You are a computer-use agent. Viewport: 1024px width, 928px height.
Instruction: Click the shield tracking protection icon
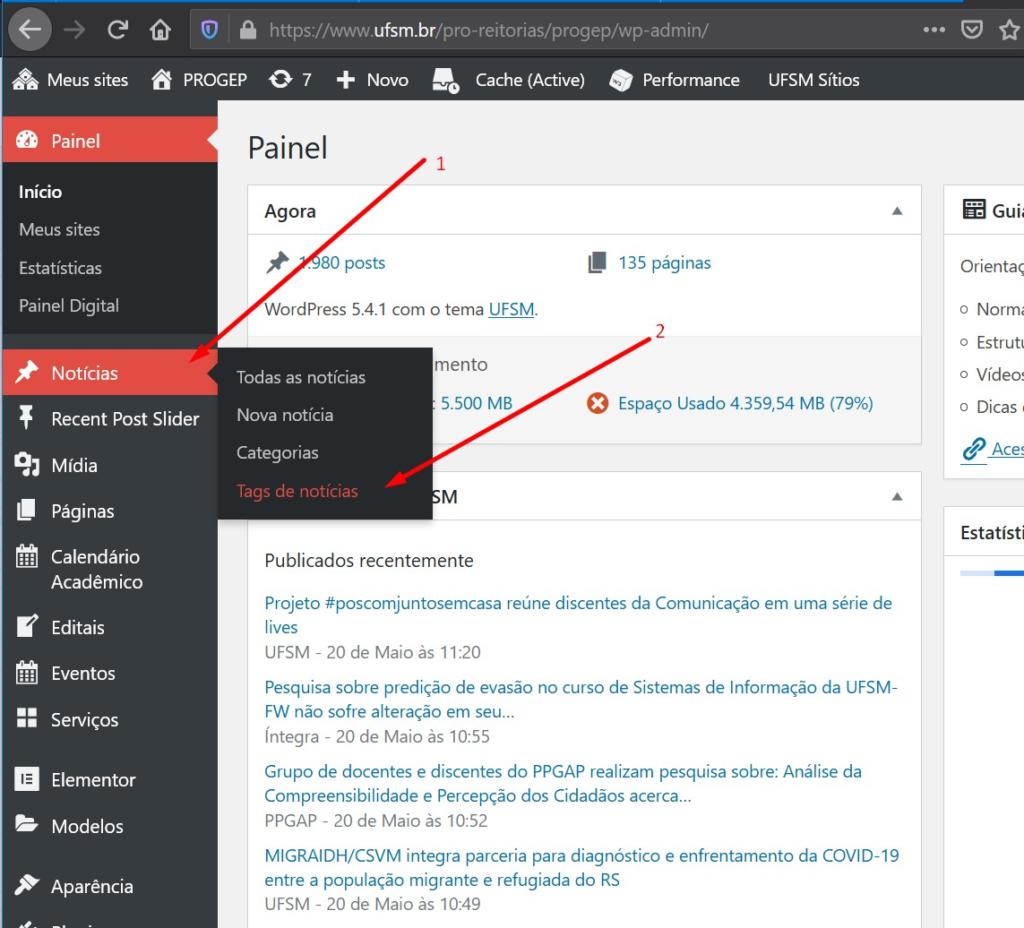click(x=210, y=30)
